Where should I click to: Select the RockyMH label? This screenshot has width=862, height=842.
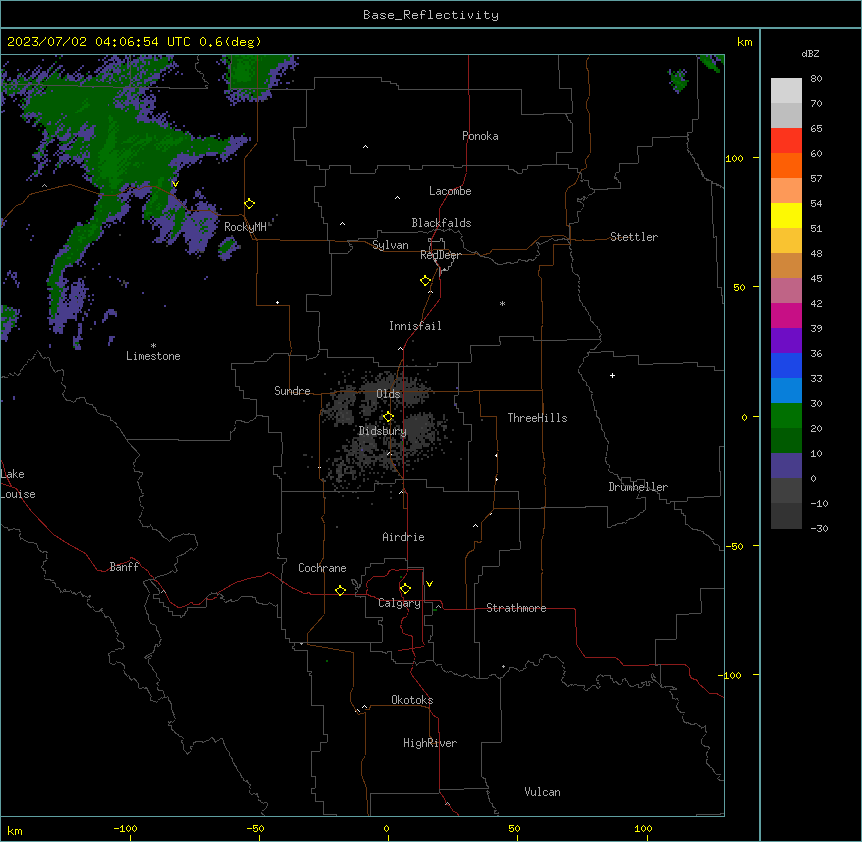[x=245, y=227]
